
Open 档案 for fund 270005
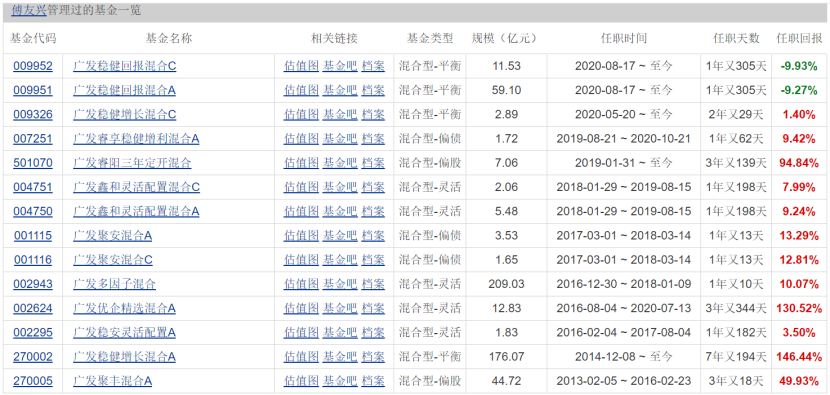(x=373, y=381)
